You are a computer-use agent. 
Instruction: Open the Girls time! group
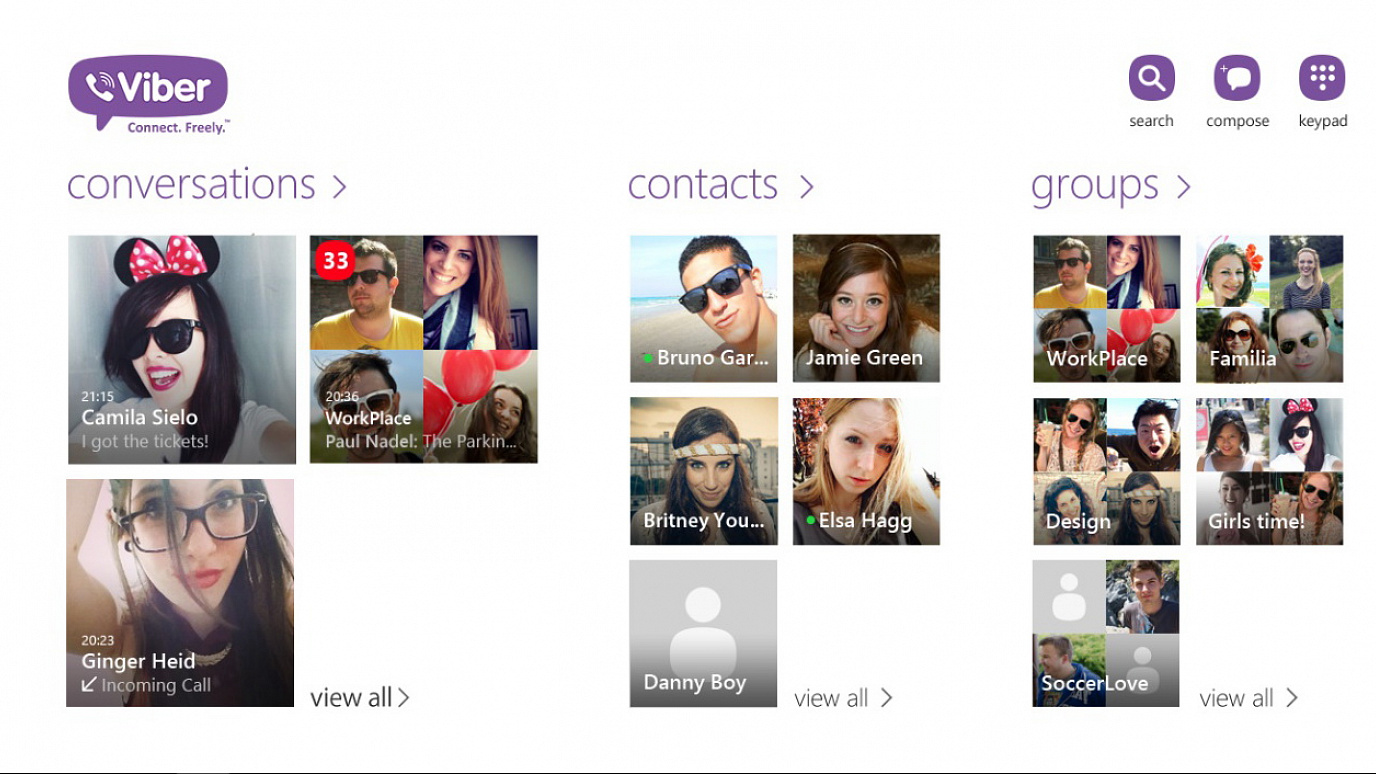tap(1269, 471)
